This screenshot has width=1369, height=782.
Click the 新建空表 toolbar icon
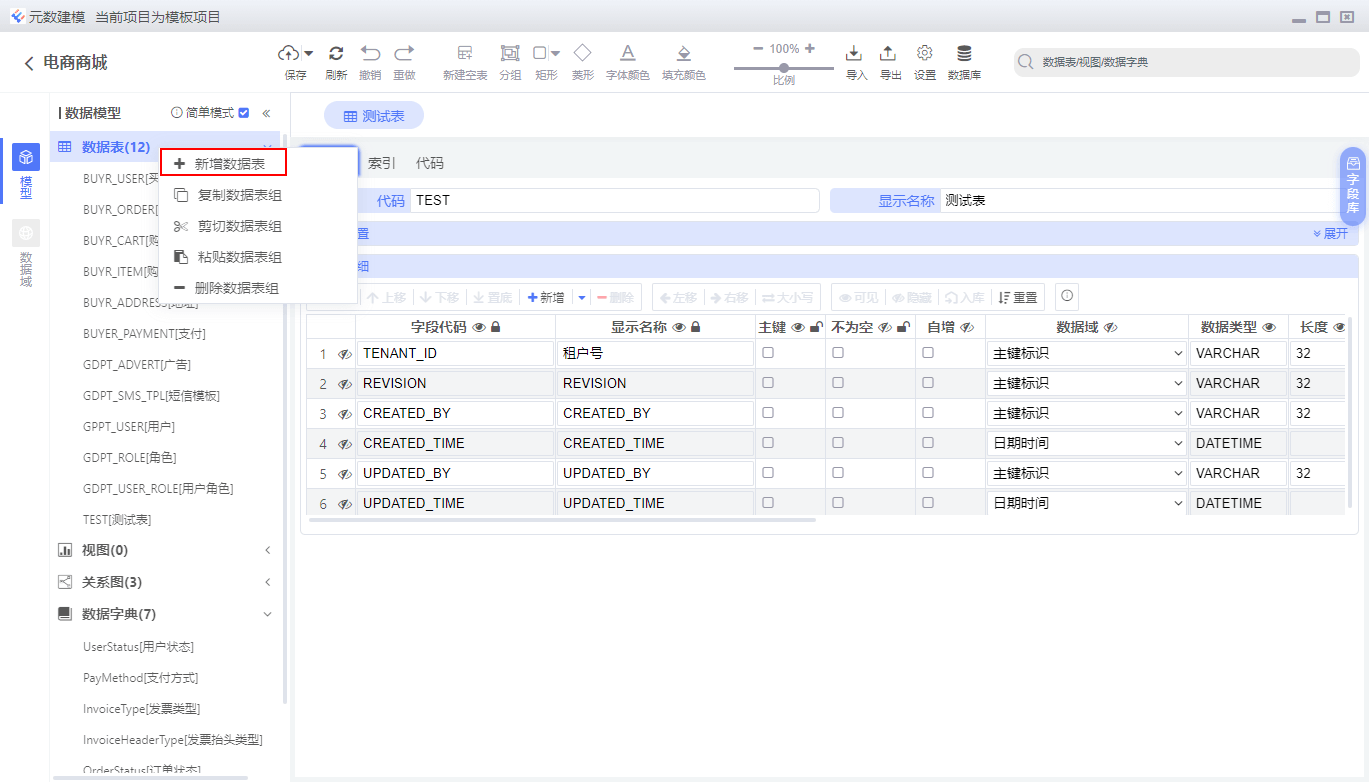coord(465,53)
